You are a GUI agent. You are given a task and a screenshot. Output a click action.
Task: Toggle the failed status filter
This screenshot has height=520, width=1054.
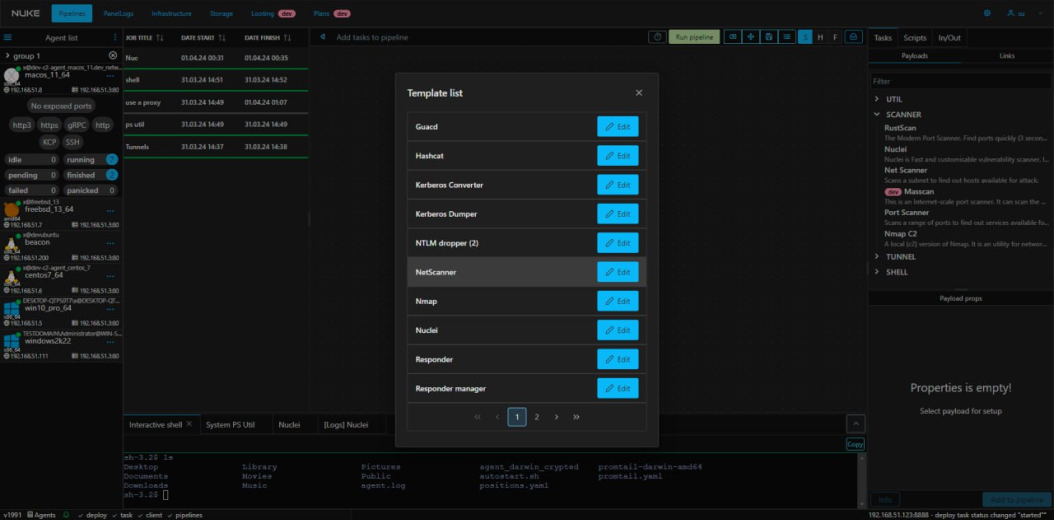(32, 190)
